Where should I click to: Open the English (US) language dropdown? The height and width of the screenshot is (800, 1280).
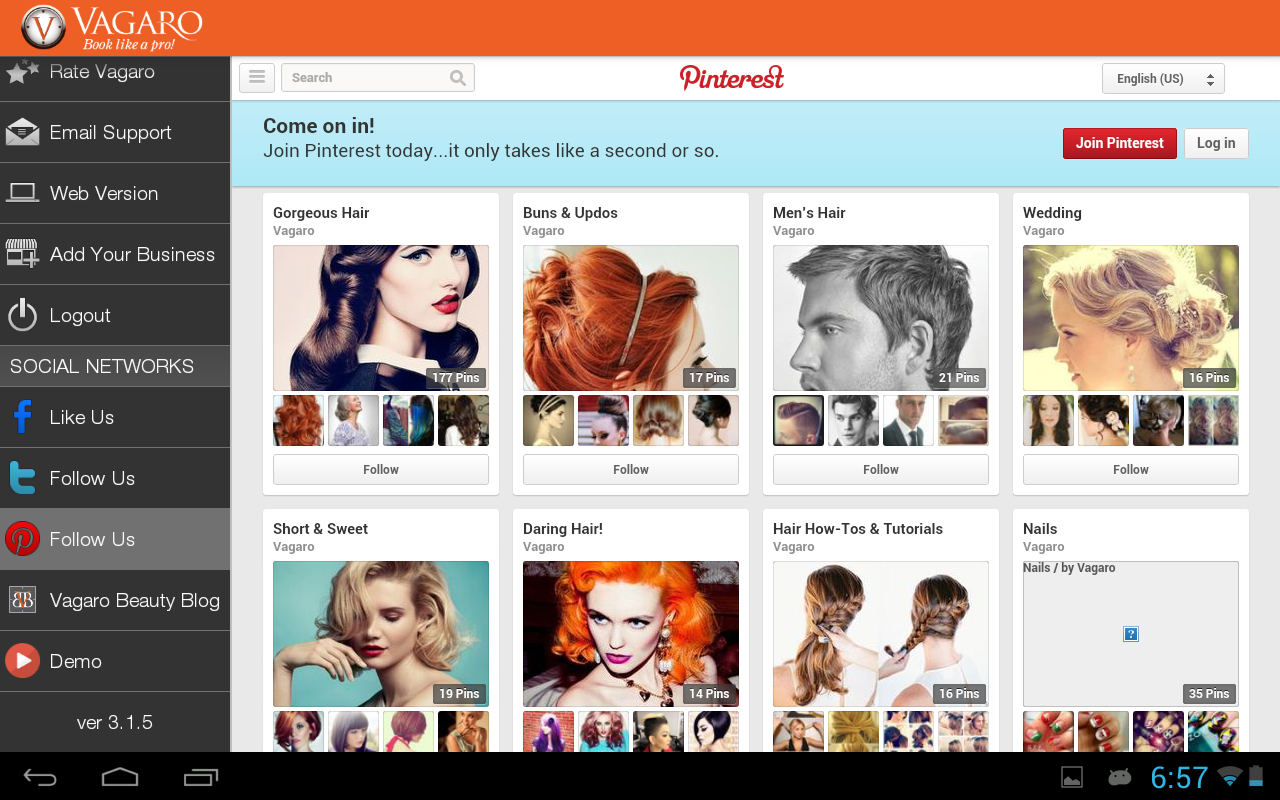click(x=1163, y=78)
